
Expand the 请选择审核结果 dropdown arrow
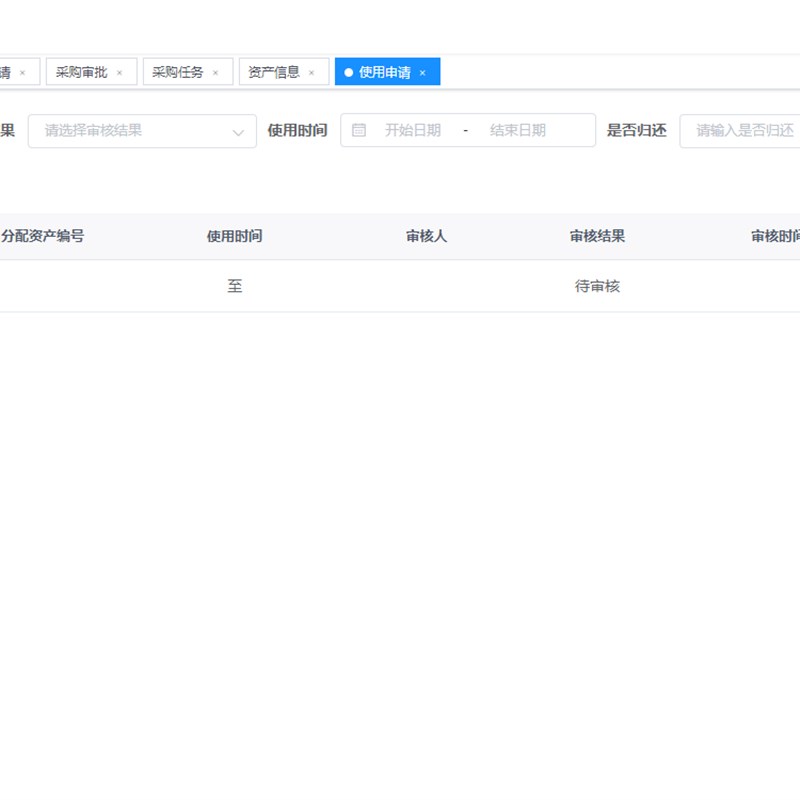pos(238,133)
